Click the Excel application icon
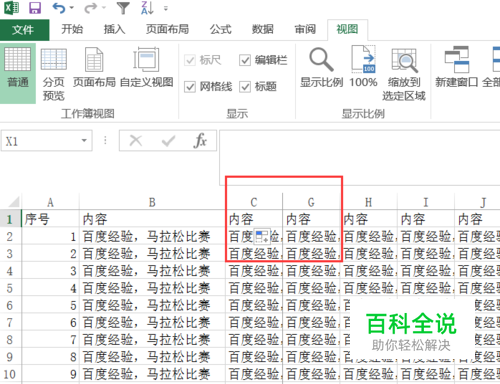This screenshot has width=500, height=384. coord(12,8)
